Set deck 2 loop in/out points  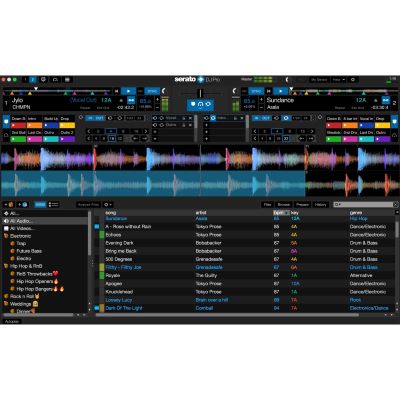(x=261, y=118)
